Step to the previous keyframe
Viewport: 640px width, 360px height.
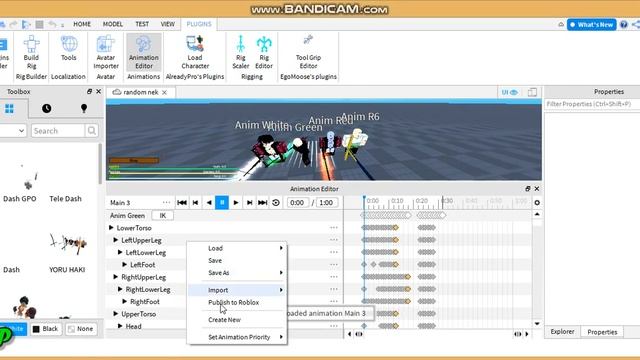click(x=196, y=202)
